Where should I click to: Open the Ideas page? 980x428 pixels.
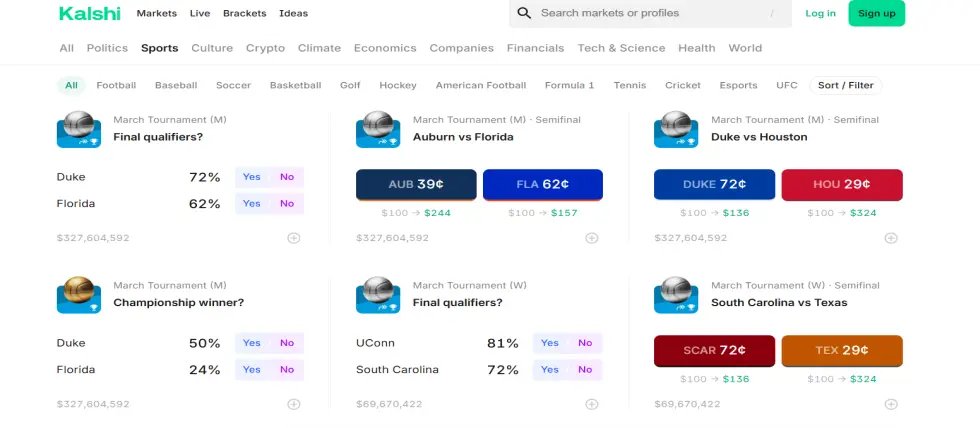(x=294, y=13)
